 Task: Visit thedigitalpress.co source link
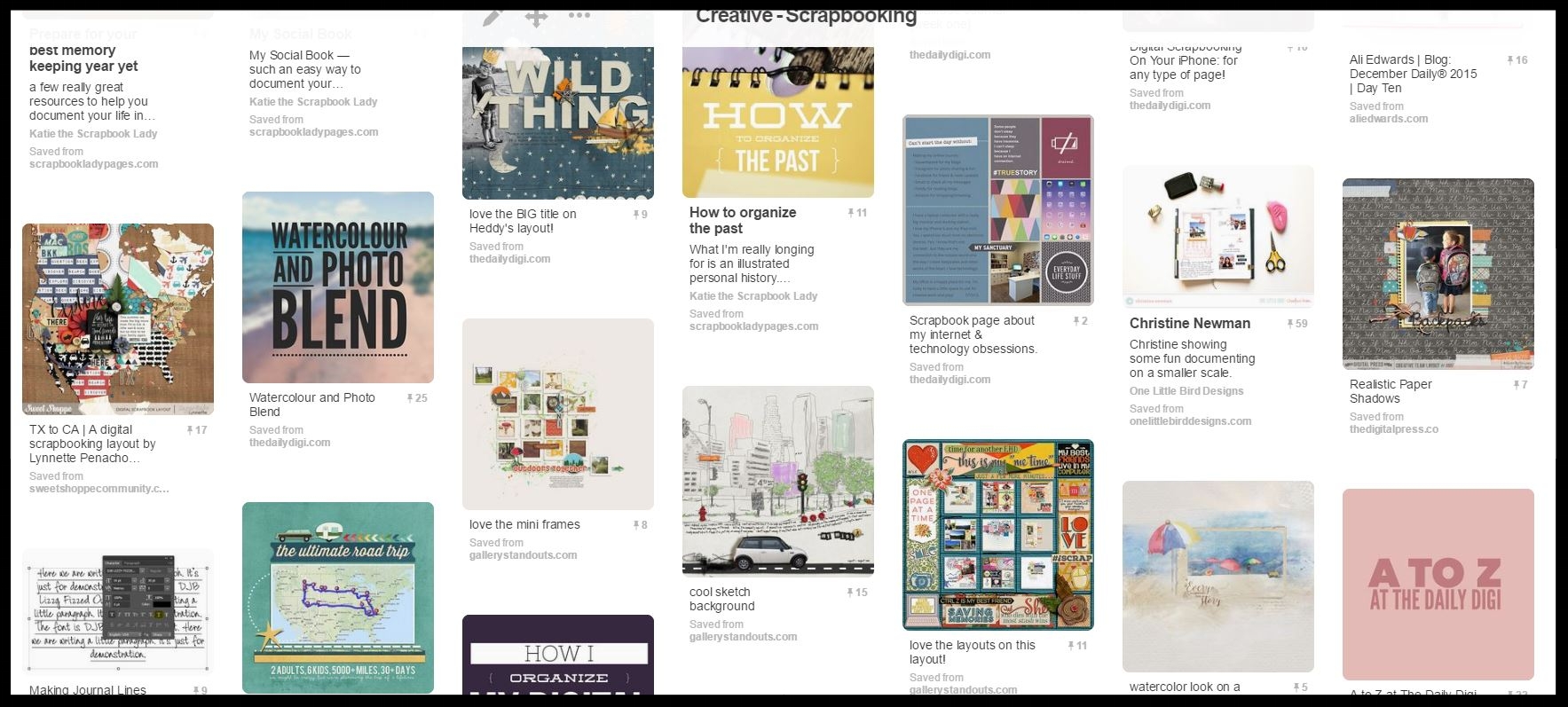click(1394, 429)
